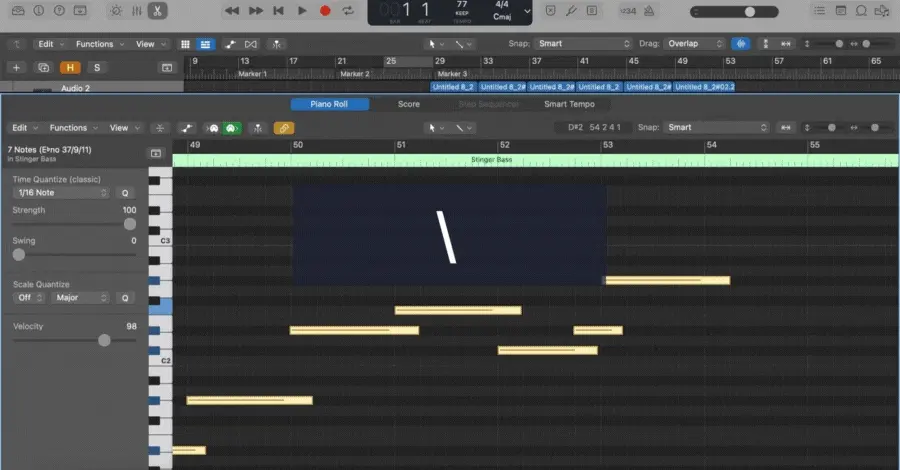
Task: Open the Time Quantize 1/16 Note menu
Action: tap(61, 193)
